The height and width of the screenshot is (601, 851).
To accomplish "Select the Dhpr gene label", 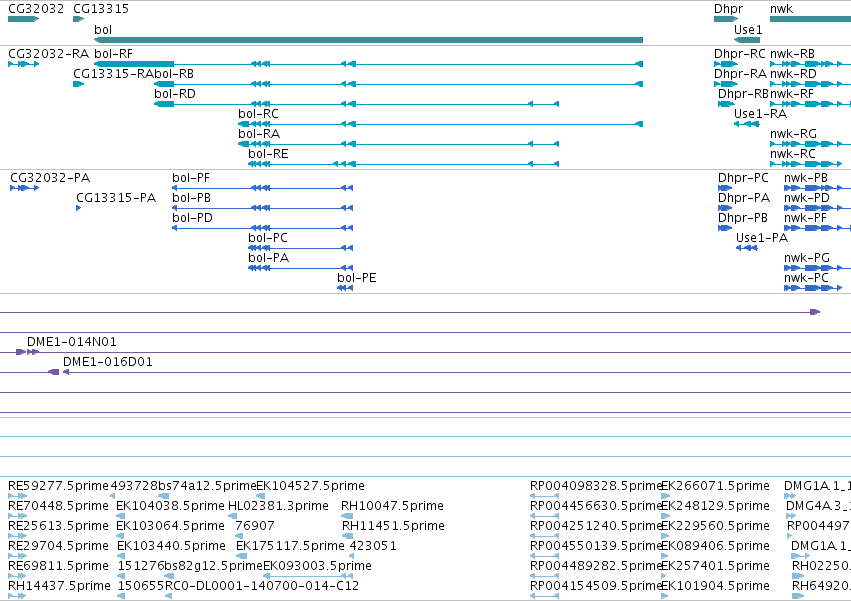I will [x=728, y=9].
